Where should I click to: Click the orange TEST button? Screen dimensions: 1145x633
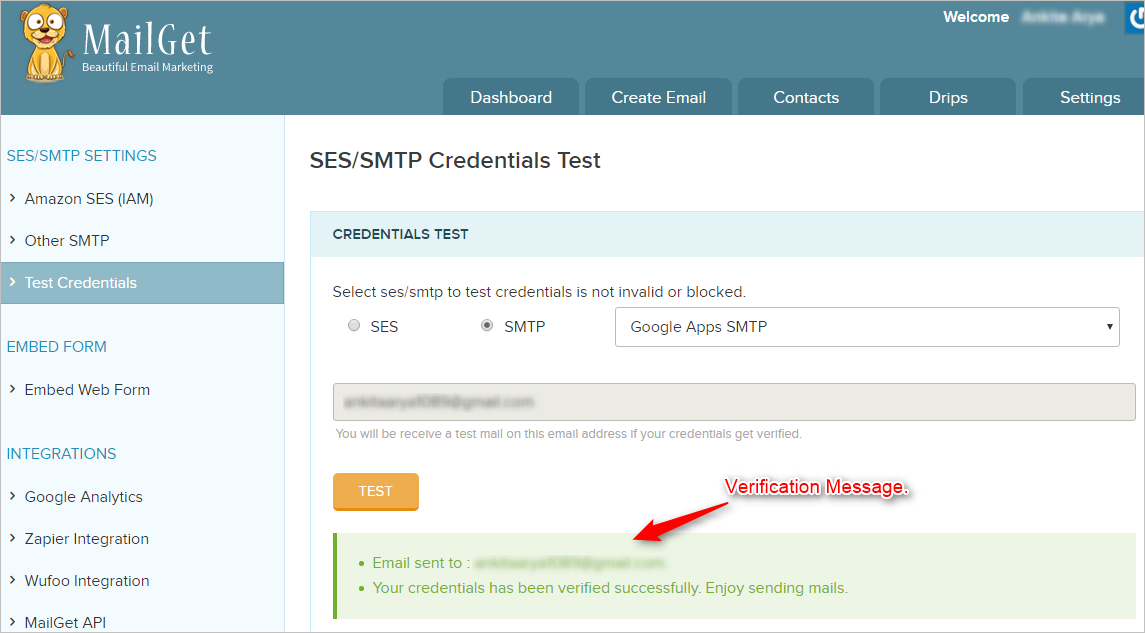click(x=375, y=491)
